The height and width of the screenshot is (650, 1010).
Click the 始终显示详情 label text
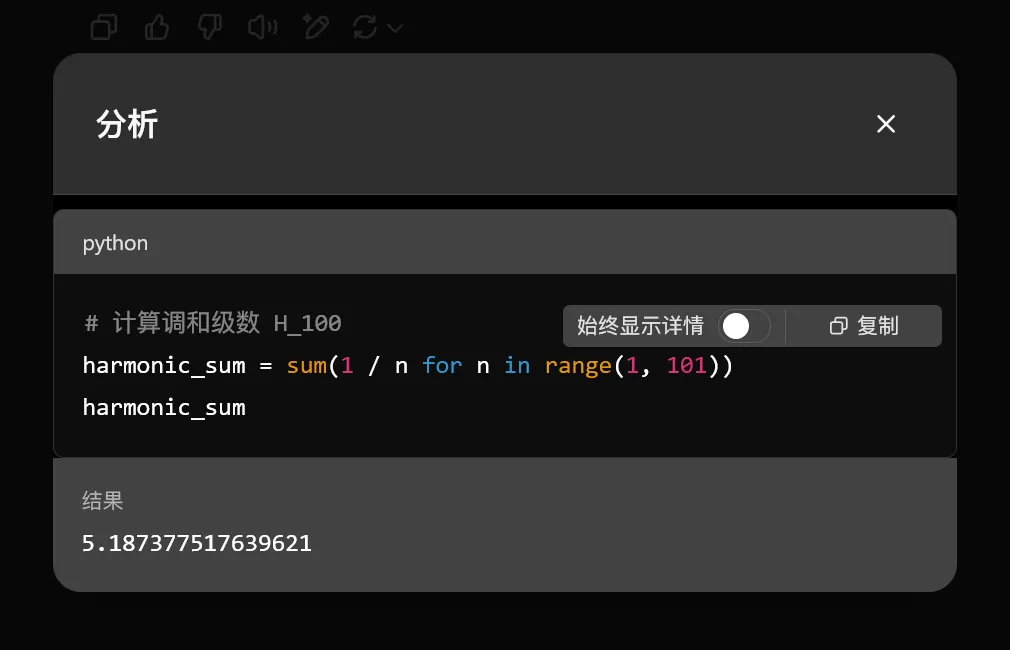(640, 326)
